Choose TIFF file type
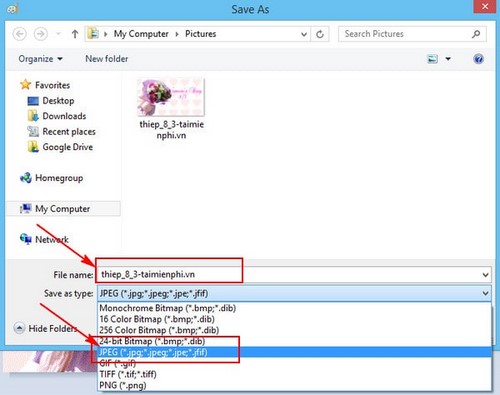 coord(294,374)
